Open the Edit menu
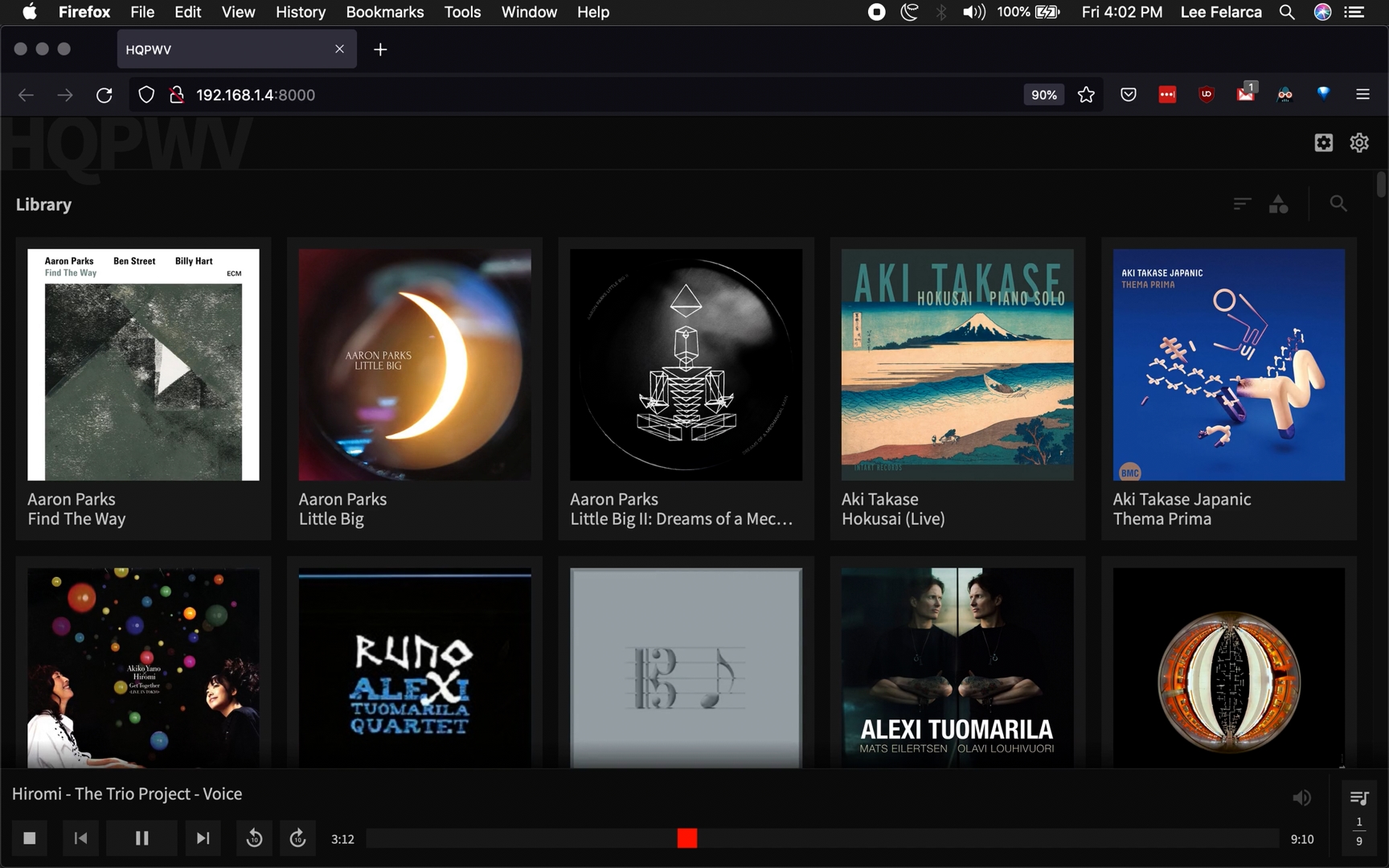The height and width of the screenshot is (868, 1389). coord(187,12)
